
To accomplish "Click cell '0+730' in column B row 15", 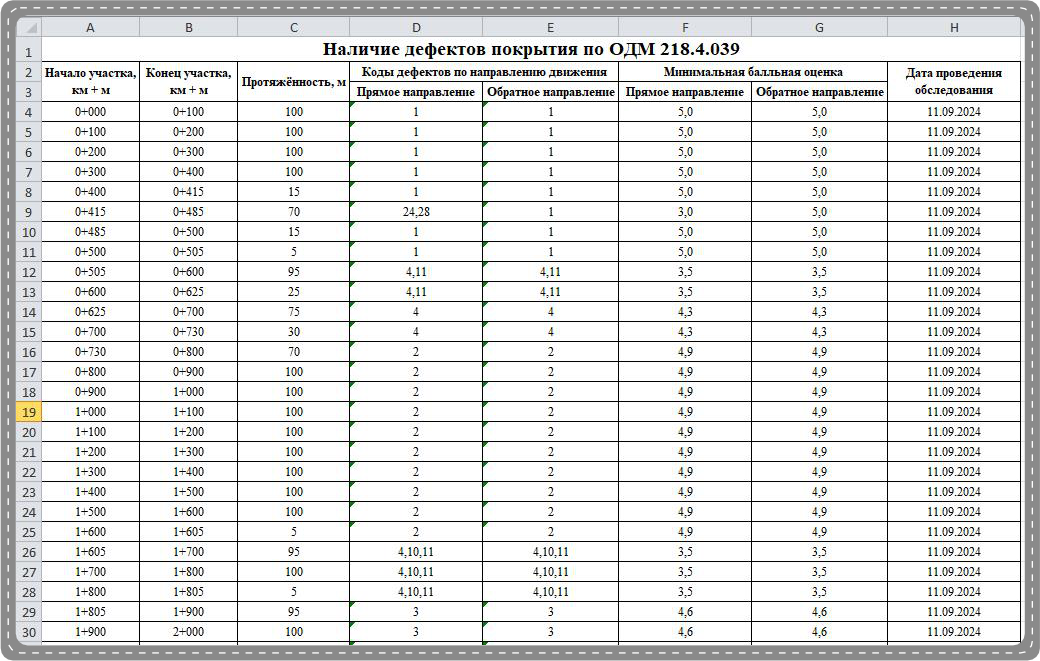I will [x=188, y=331].
